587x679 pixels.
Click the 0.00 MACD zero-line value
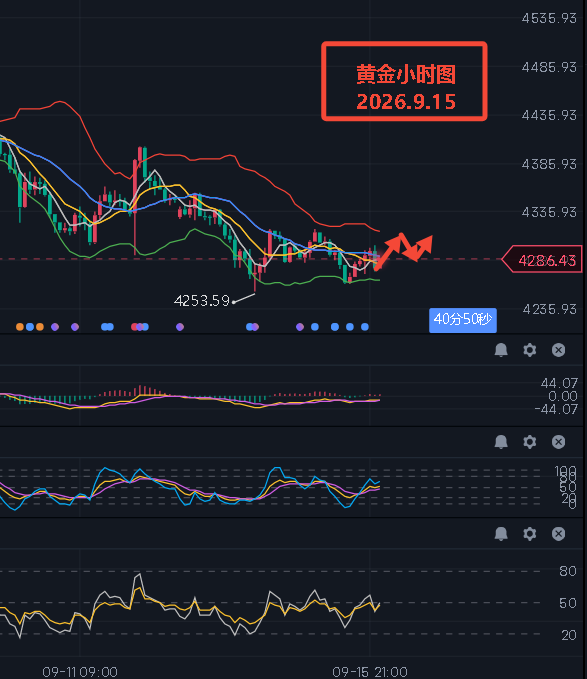click(563, 396)
